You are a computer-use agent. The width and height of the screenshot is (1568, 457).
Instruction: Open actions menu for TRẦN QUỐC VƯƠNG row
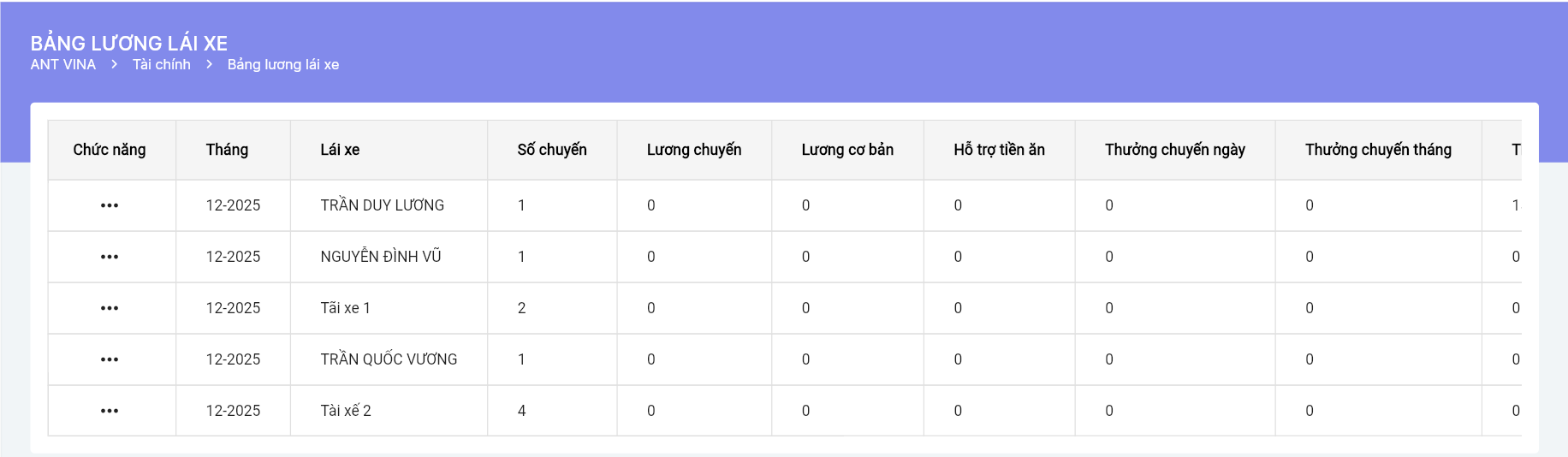110,359
